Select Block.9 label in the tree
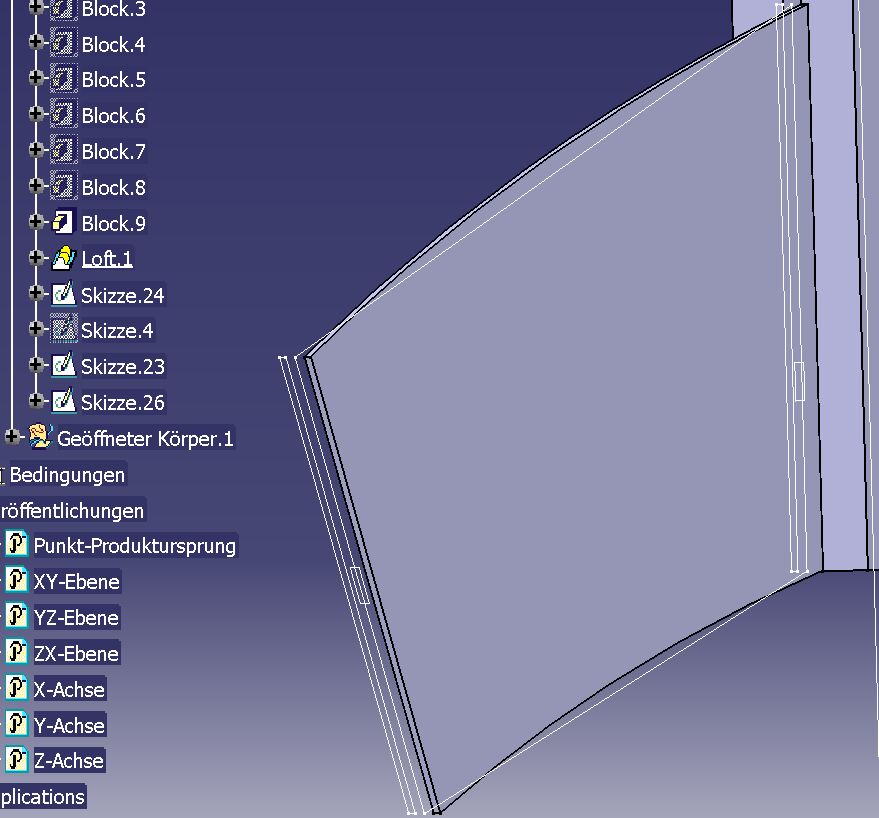This screenshot has height=818, width=879. pyautogui.click(x=114, y=223)
